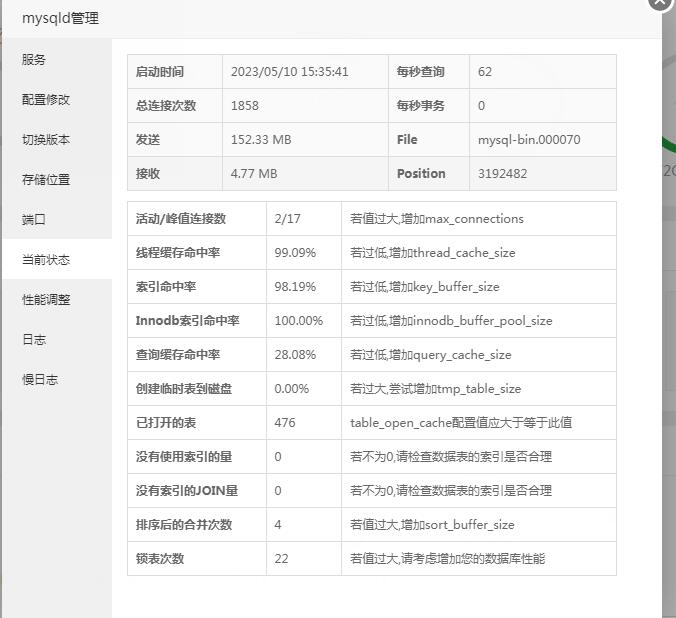Click the 0.00% temp tables to disk value
This screenshot has width=676, height=618.
[x=291, y=389]
